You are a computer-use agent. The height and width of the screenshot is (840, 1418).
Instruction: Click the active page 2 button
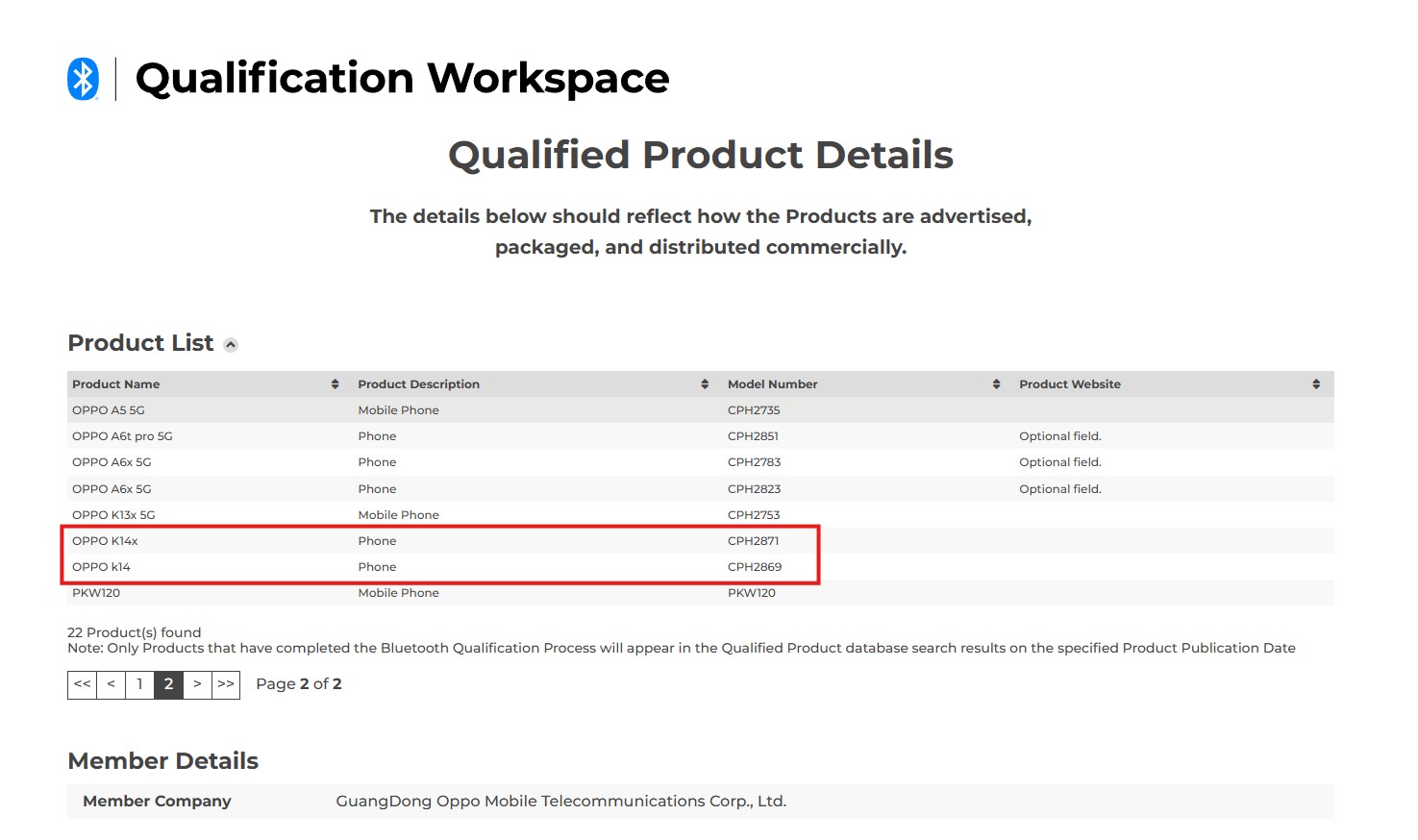(168, 684)
